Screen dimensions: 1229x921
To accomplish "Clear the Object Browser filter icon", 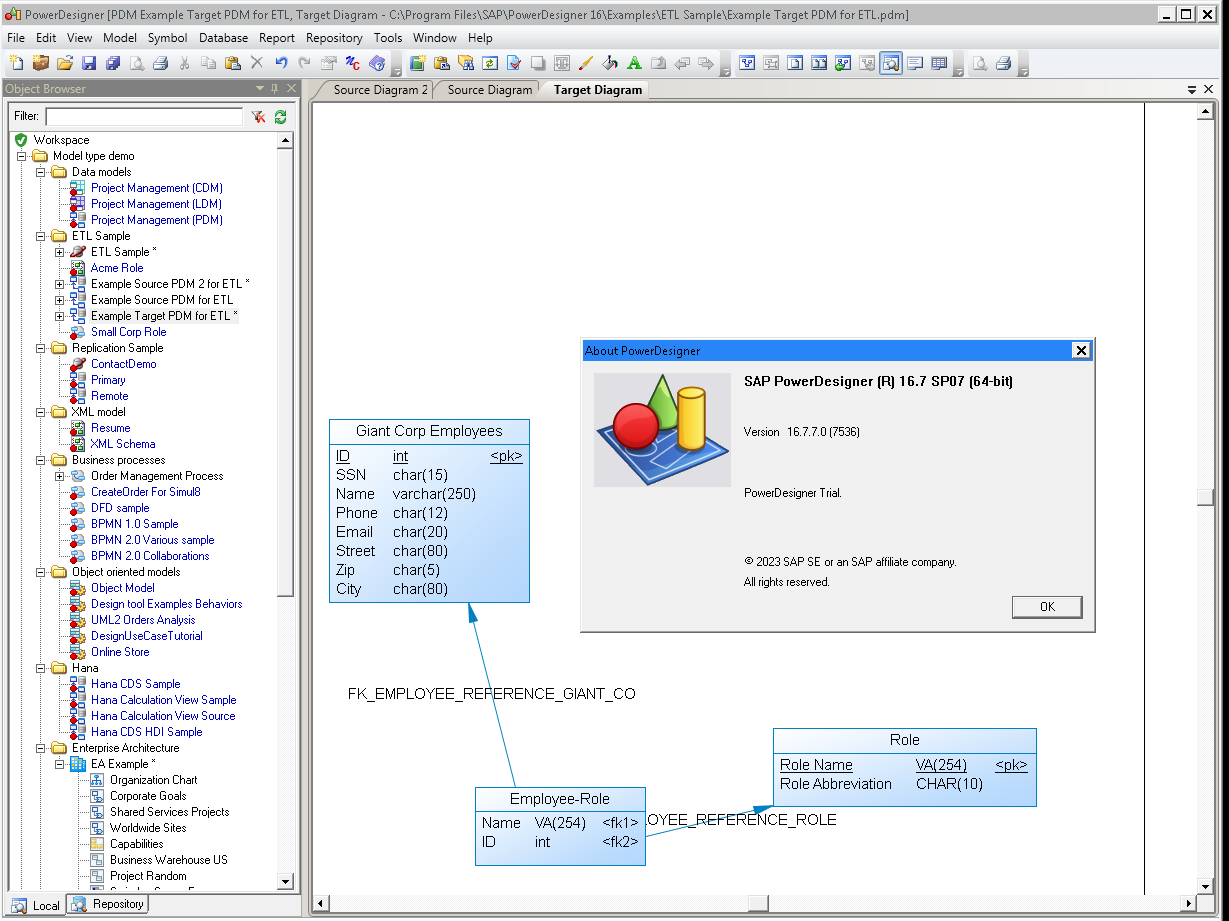I will coord(258,117).
